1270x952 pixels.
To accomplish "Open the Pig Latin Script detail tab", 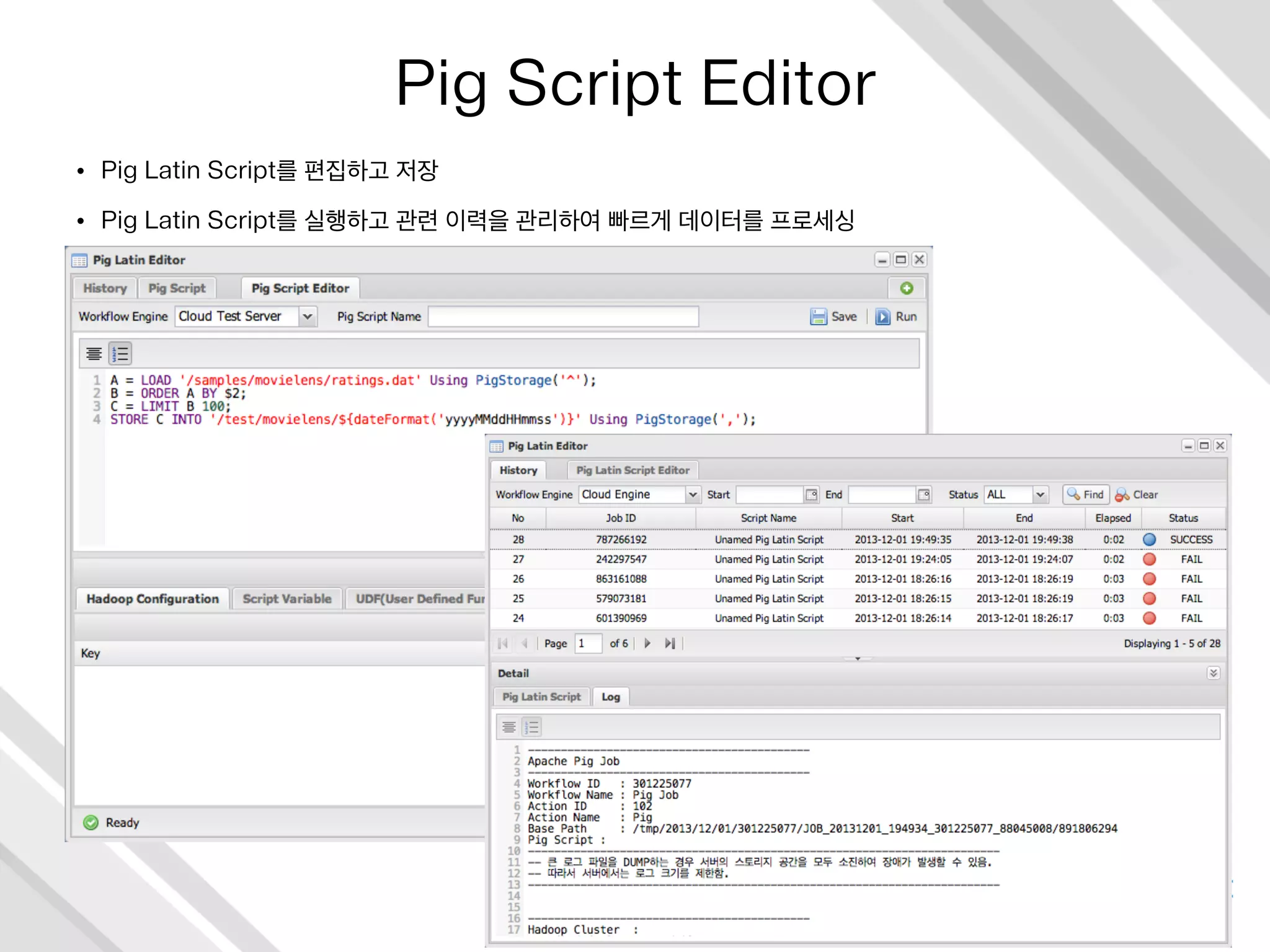I will (541, 697).
